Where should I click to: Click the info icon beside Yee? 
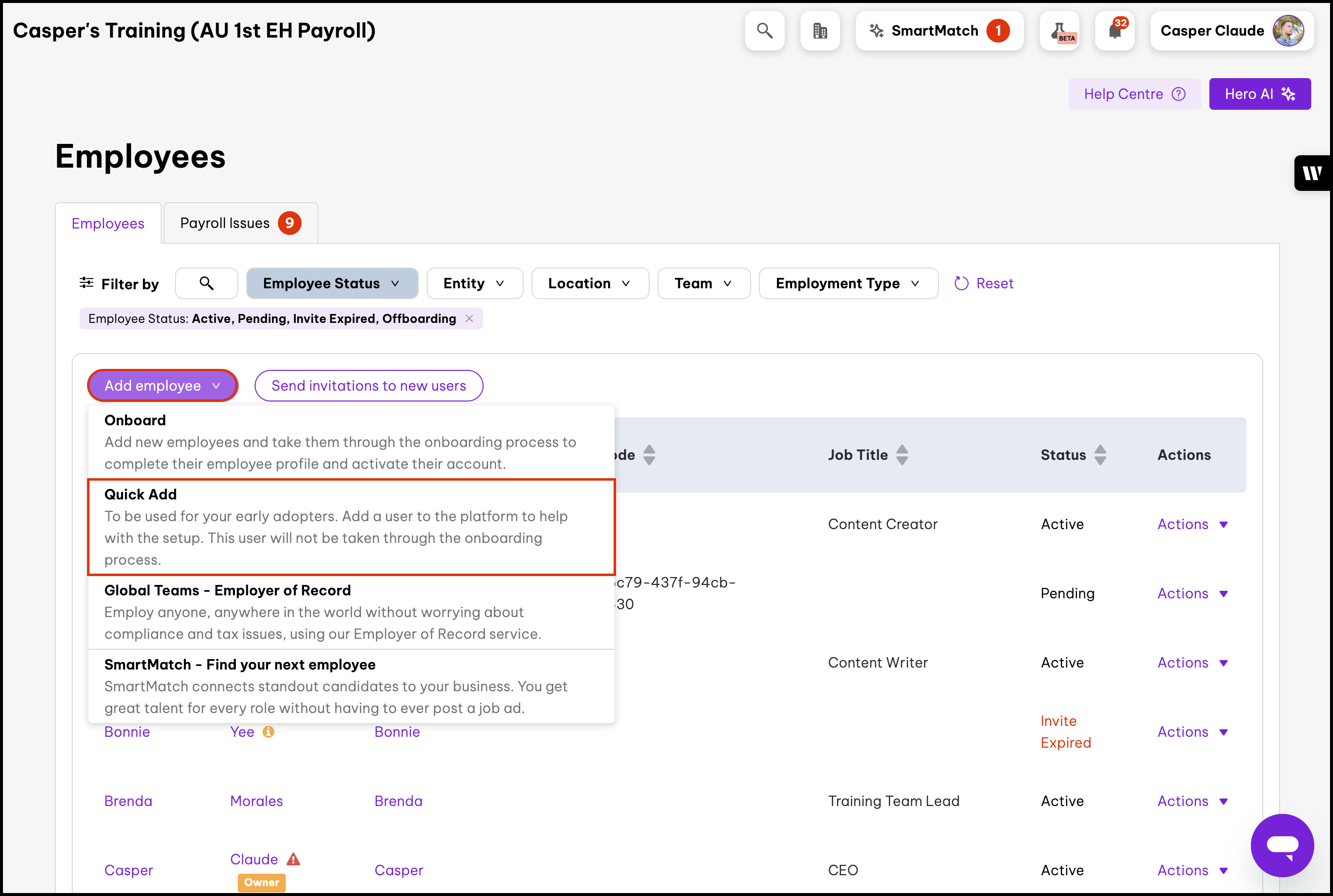[x=268, y=732]
